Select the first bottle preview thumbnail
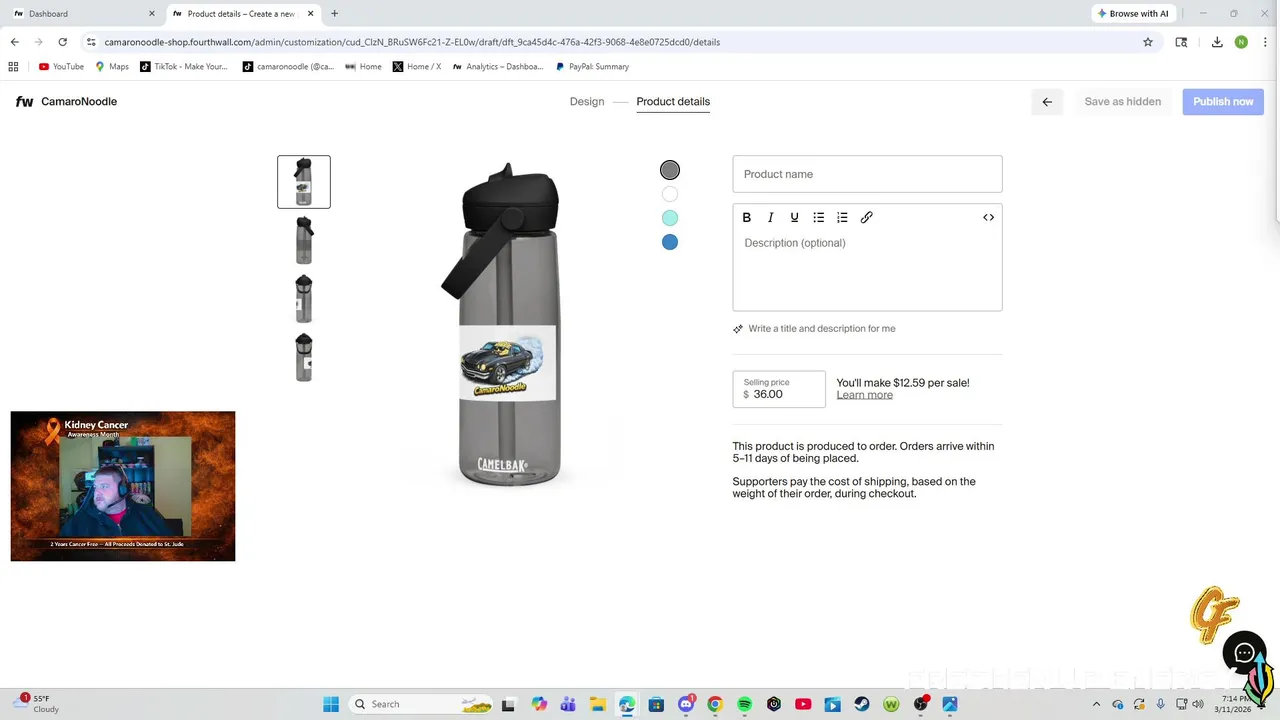Image resolution: width=1280 pixels, height=720 pixels. [304, 182]
